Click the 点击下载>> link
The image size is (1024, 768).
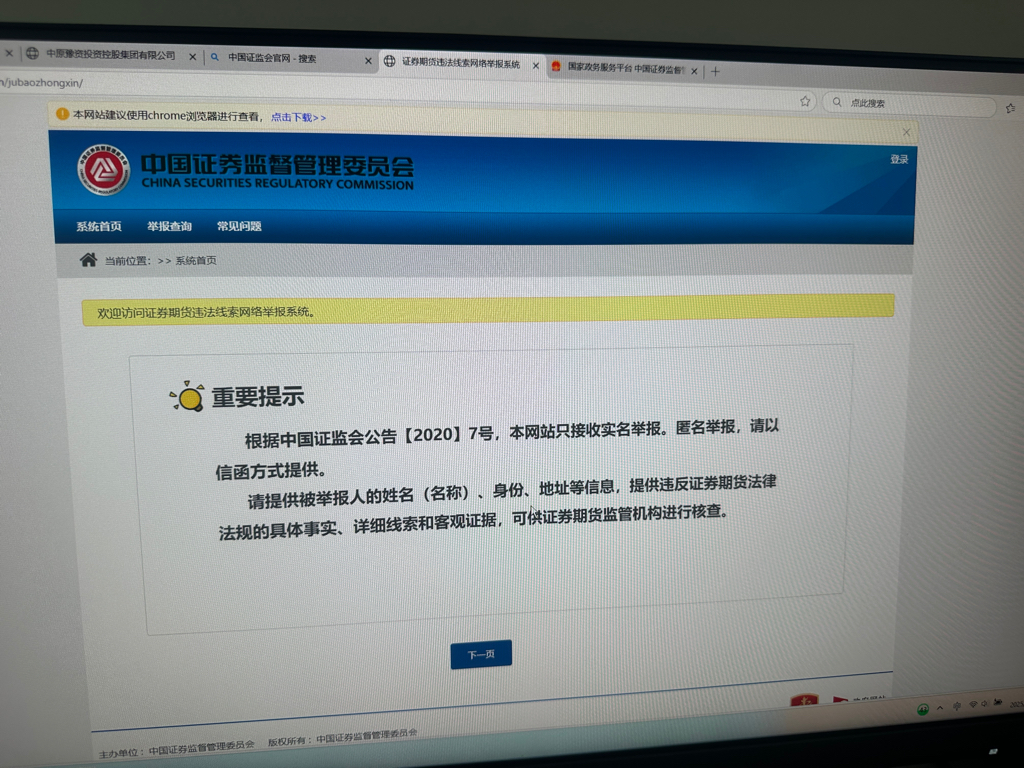coord(298,118)
